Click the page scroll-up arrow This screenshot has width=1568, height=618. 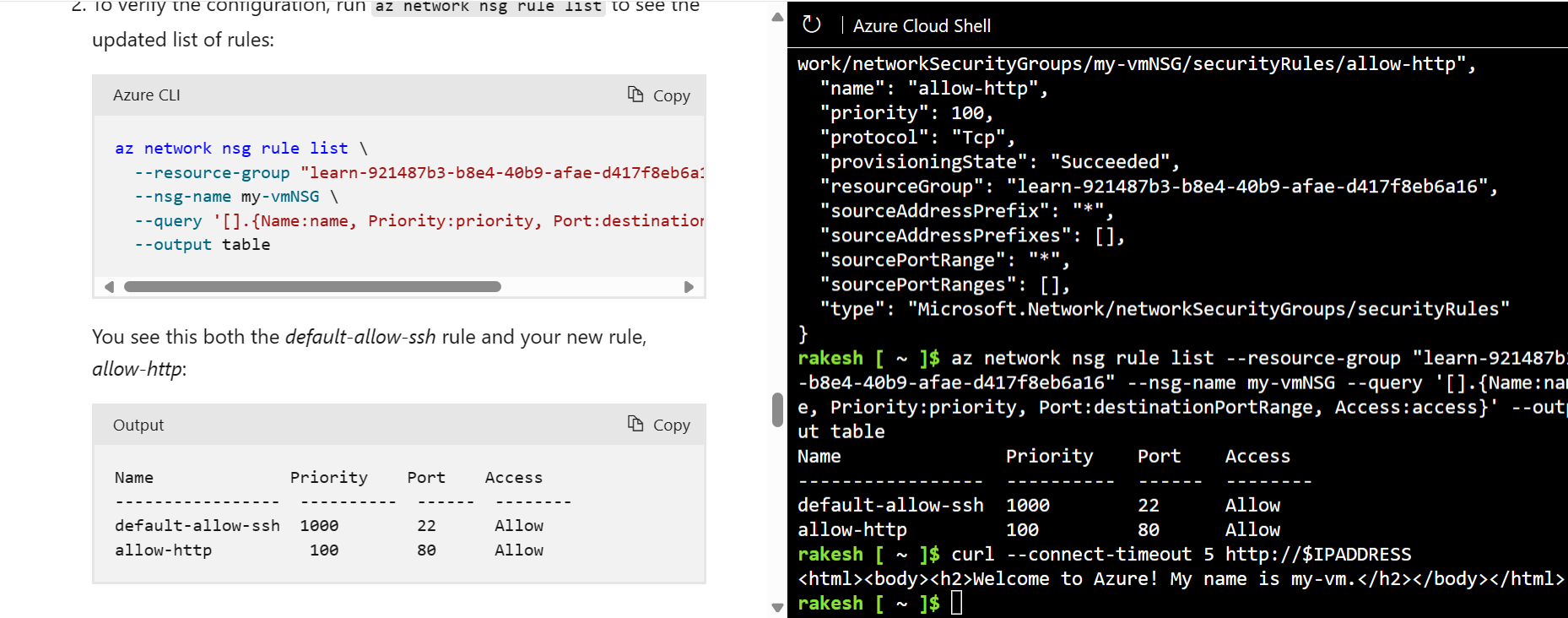(777, 17)
